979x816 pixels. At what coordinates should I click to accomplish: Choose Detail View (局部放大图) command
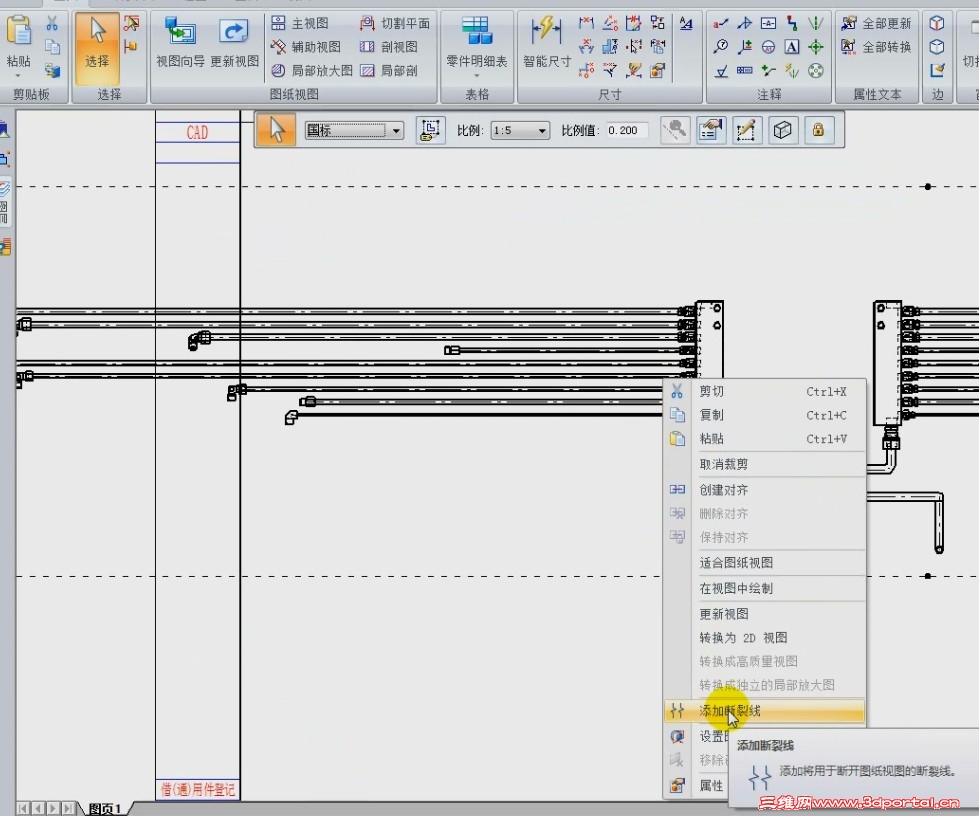(x=312, y=71)
